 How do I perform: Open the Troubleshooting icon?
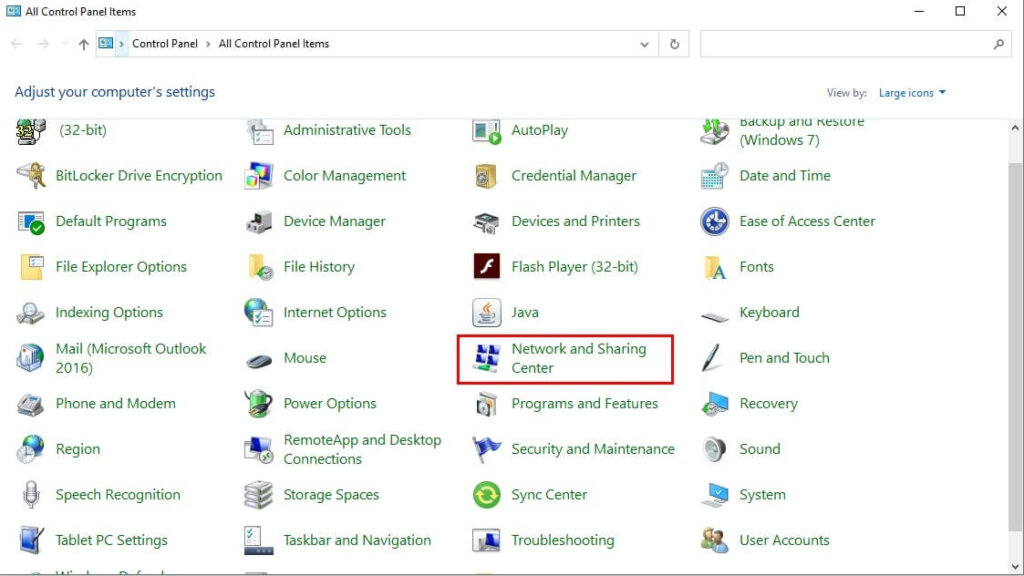[x=486, y=540]
